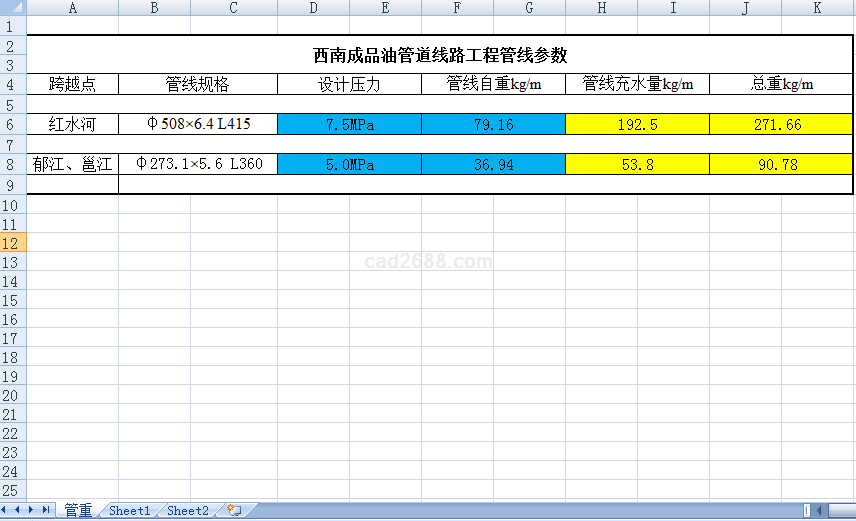Switch to the Sheet1 tab
Image resolution: width=856 pixels, height=521 pixels.
pyautogui.click(x=129, y=510)
